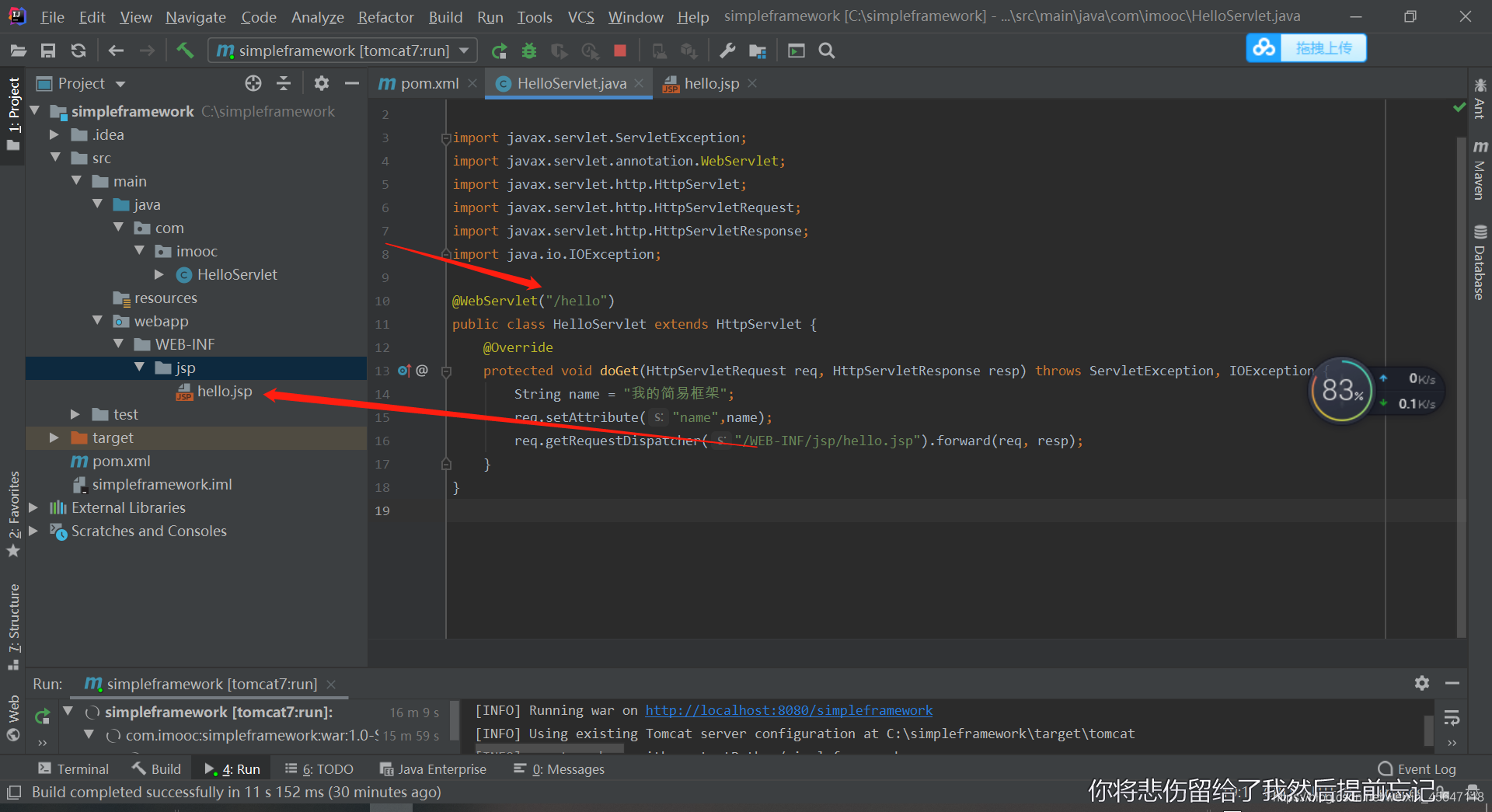Collapse all in the Project panel

pyautogui.click(x=284, y=83)
